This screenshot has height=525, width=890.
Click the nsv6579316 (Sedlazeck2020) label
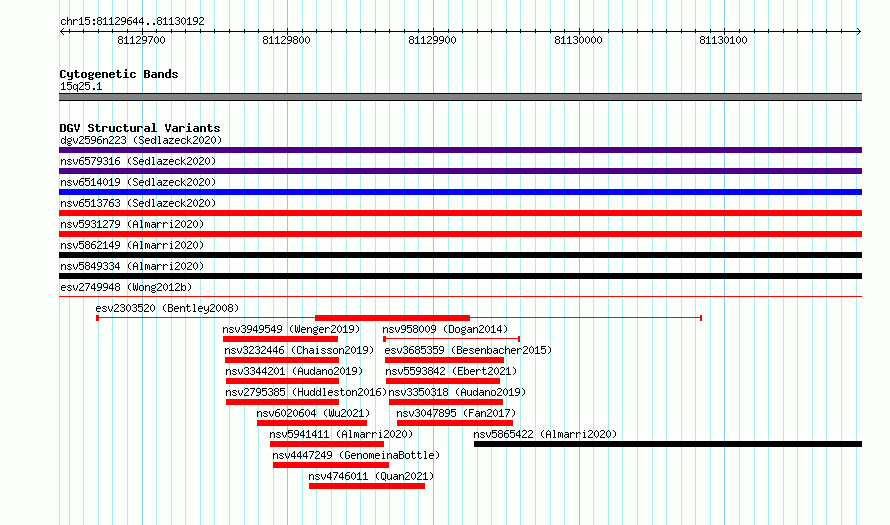[138, 161]
